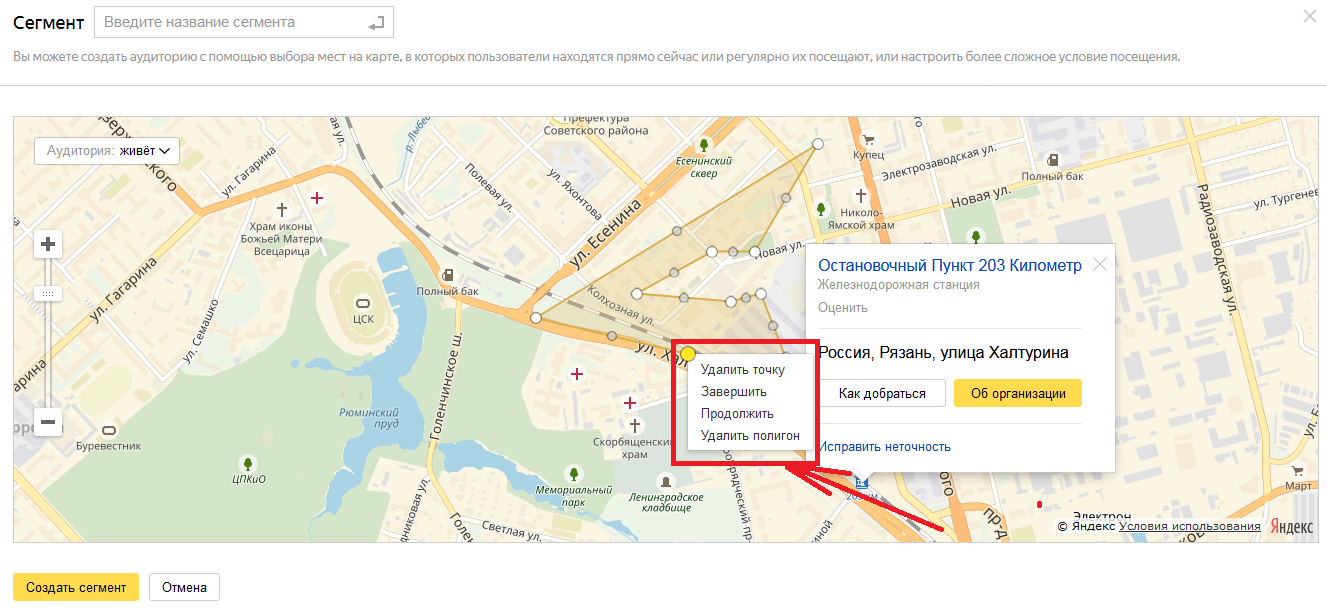This screenshot has height=613, width=1327.
Task: Click the Как добраться button
Action: (882, 393)
